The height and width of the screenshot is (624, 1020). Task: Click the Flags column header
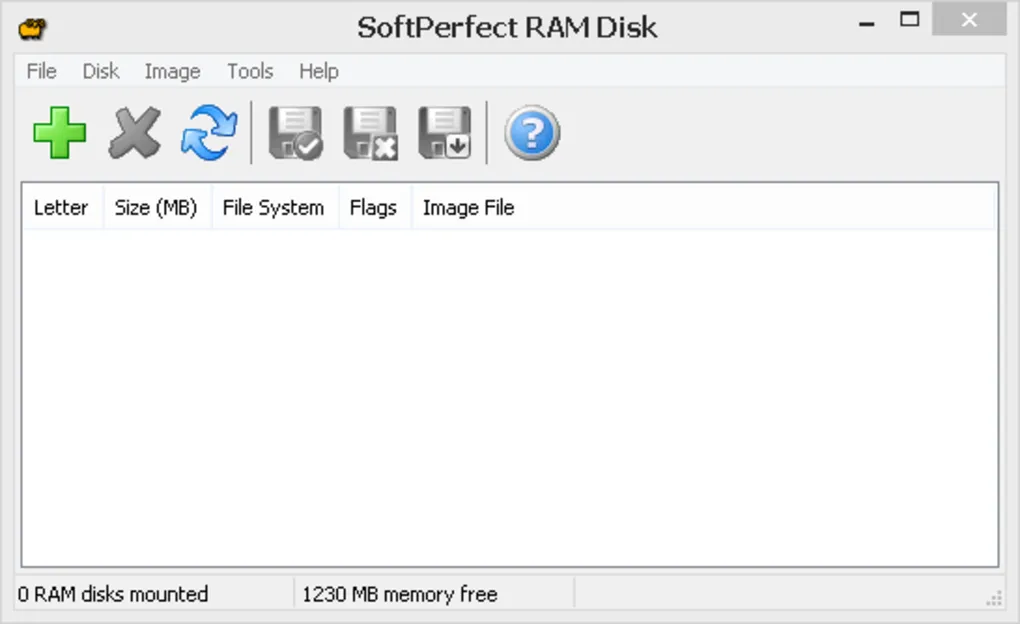click(373, 208)
